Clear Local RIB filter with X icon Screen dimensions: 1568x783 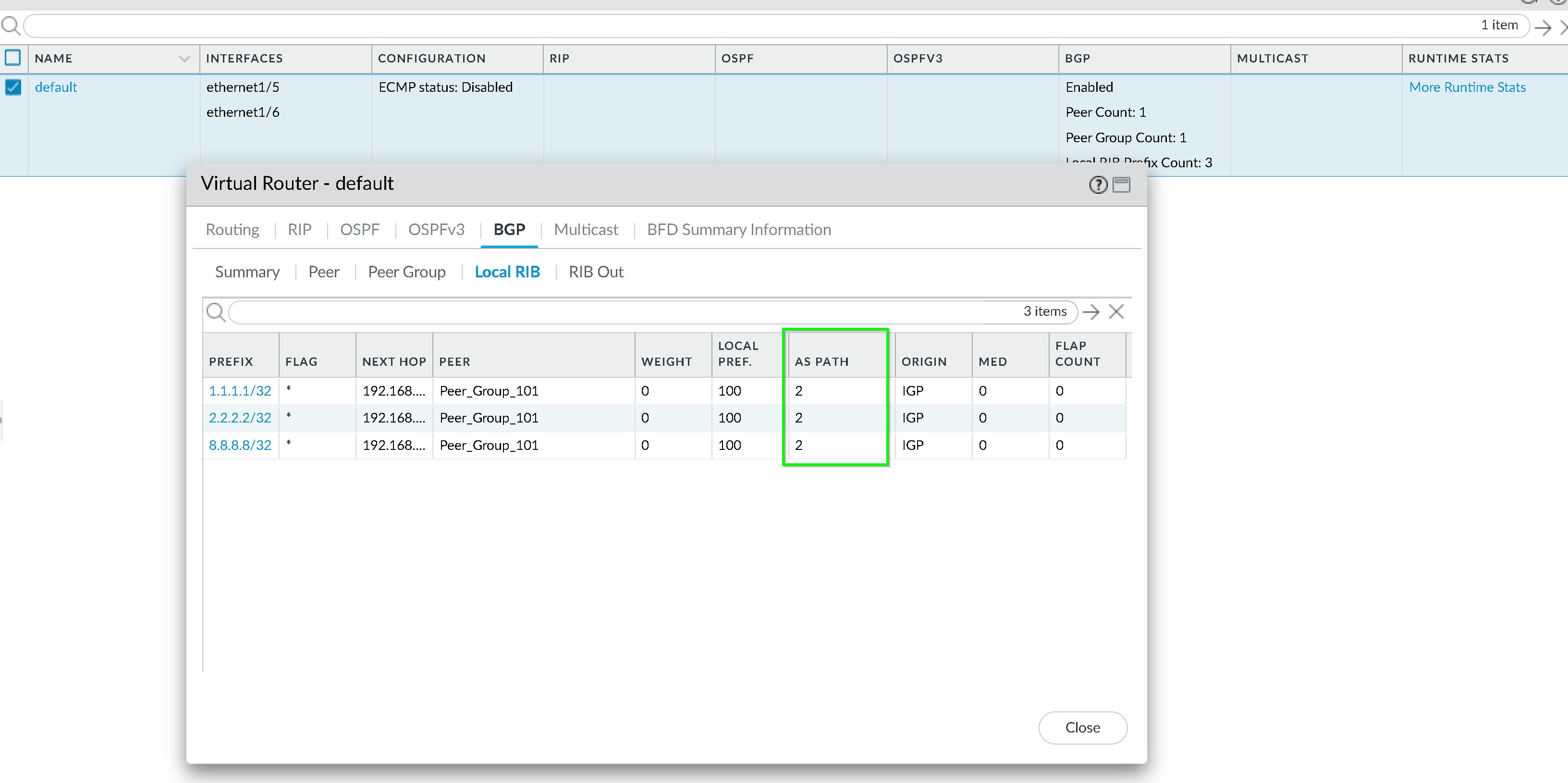pos(1116,312)
